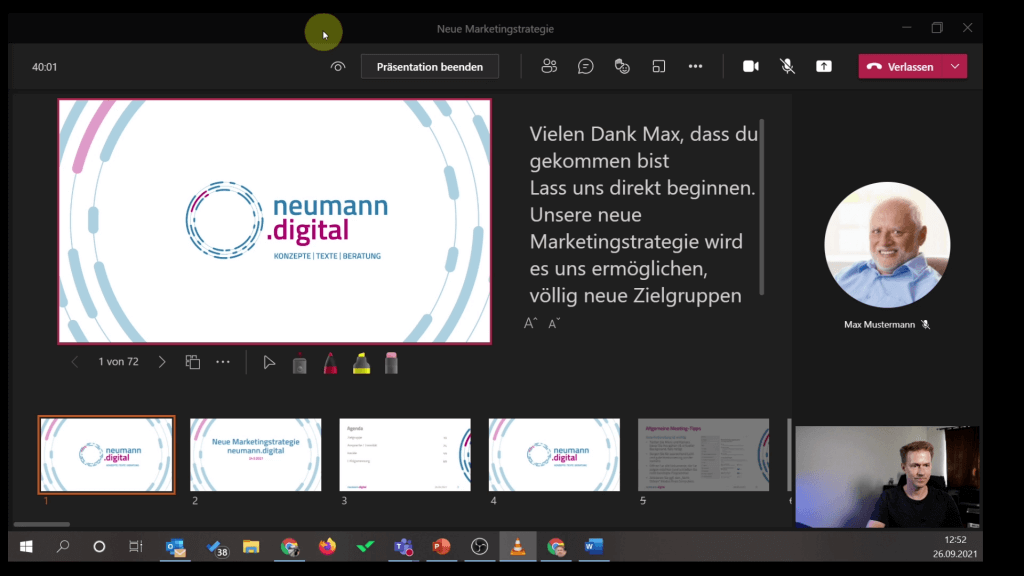Screen dimensions: 1024x576
Task: Open the meeting chat
Action: click(586, 67)
